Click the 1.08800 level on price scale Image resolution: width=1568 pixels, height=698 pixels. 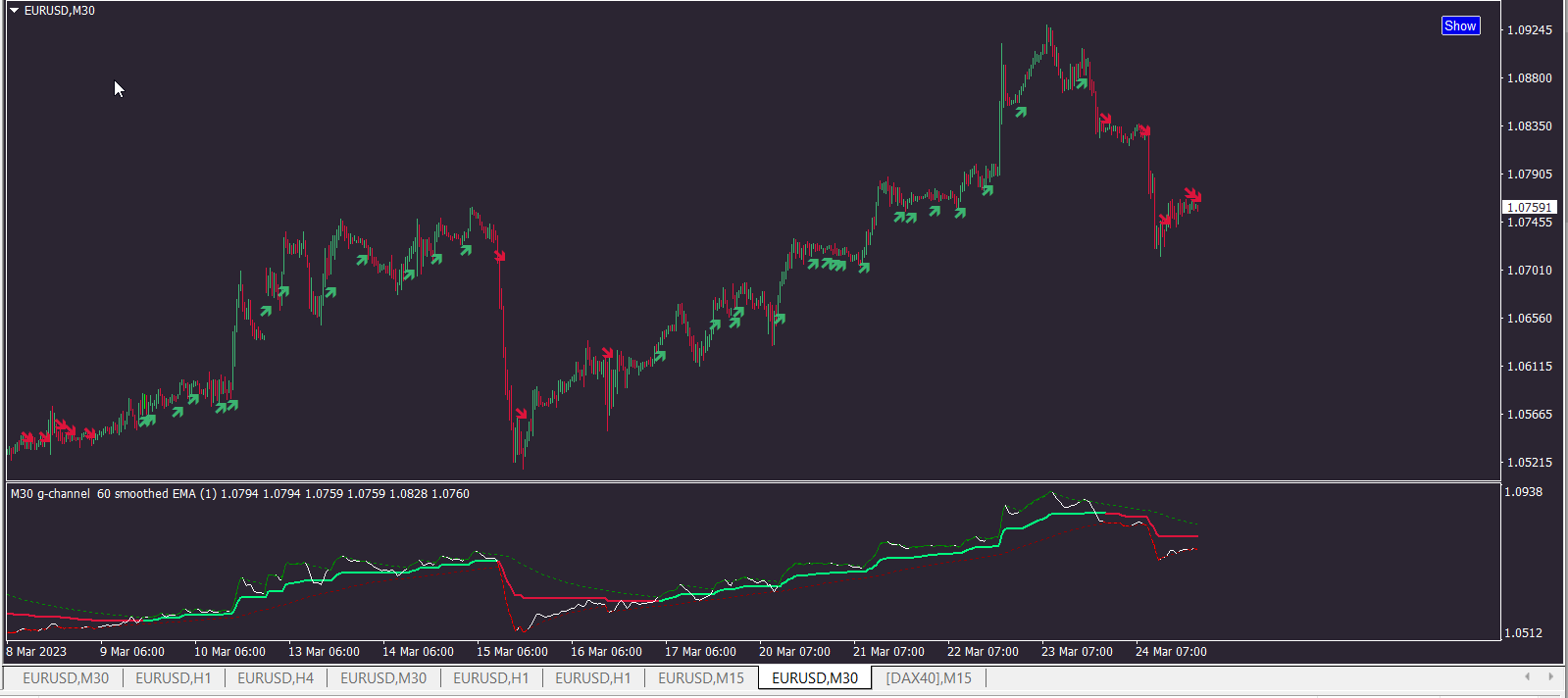[x=1530, y=78]
